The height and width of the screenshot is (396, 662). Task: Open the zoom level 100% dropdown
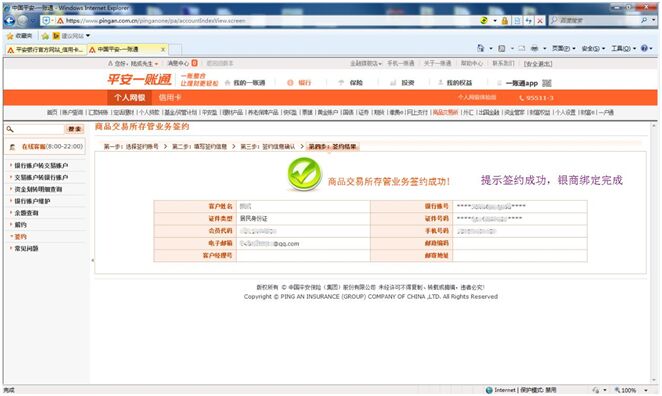click(646, 390)
